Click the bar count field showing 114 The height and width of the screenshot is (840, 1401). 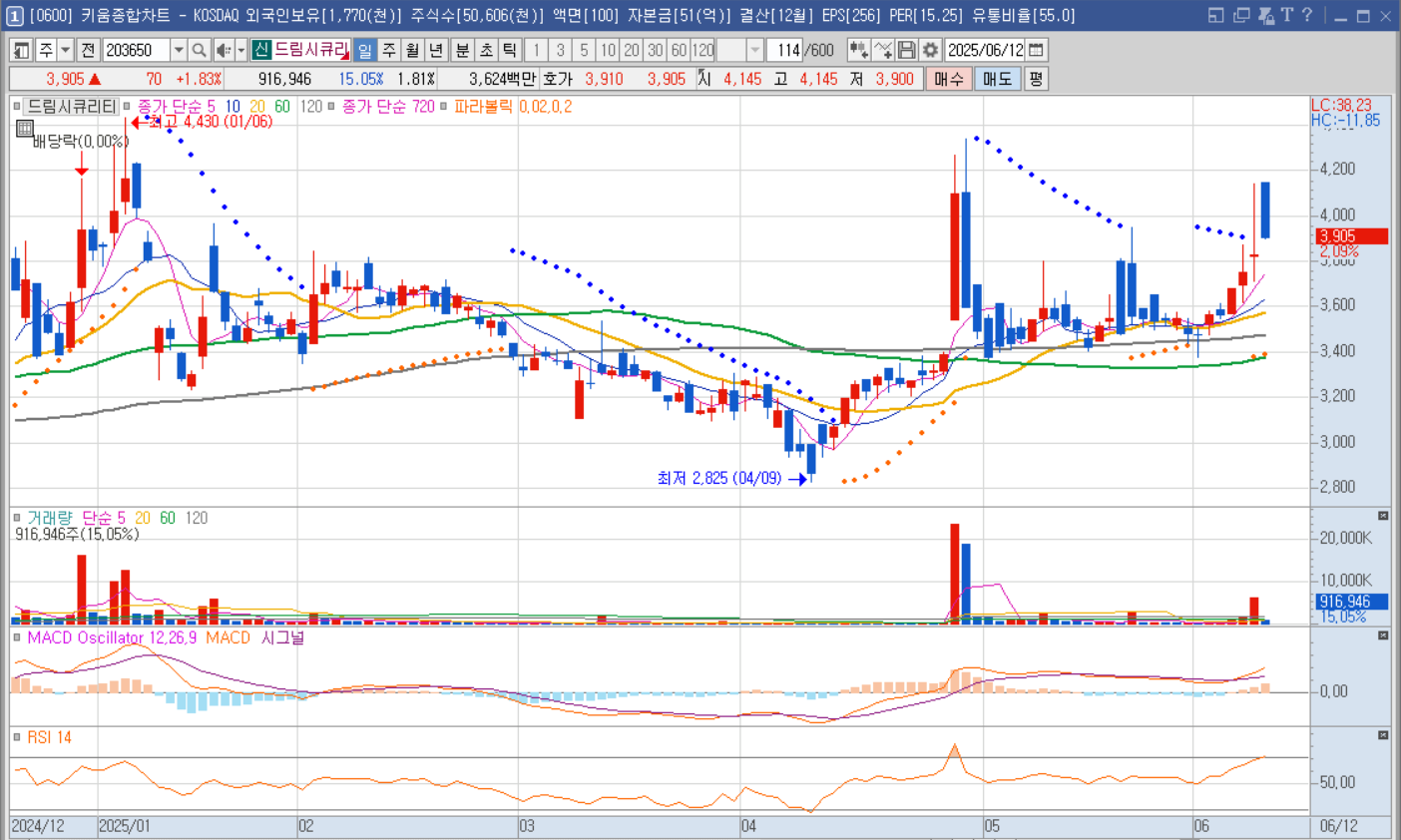[x=785, y=50]
